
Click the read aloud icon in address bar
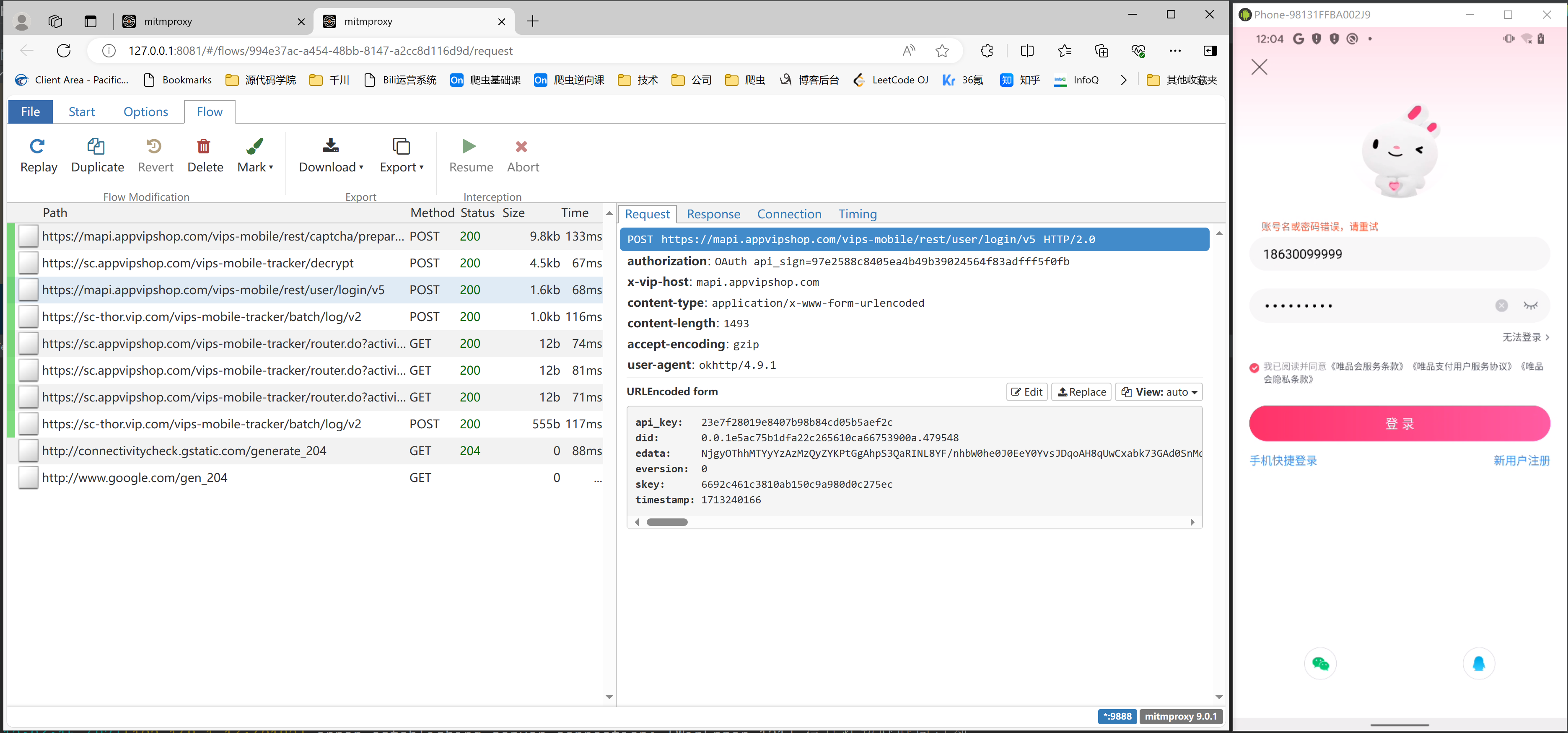pyautogui.click(x=908, y=51)
